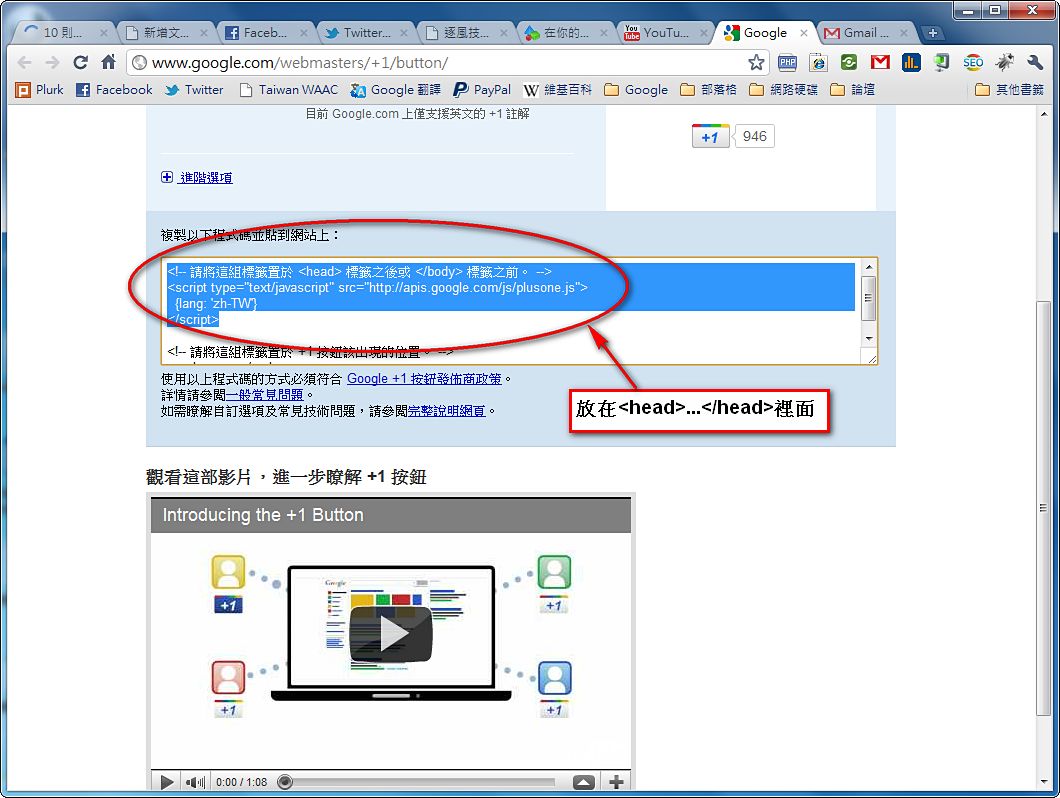Click the page scroll-up arrow
The height and width of the screenshot is (798, 1060).
pyautogui.click(x=1043, y=115)
